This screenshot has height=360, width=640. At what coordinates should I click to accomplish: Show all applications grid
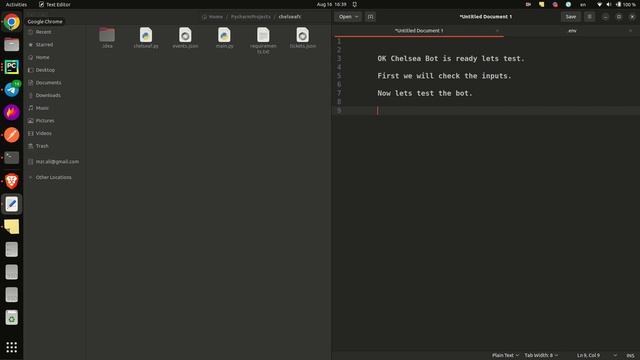[11, 347]
